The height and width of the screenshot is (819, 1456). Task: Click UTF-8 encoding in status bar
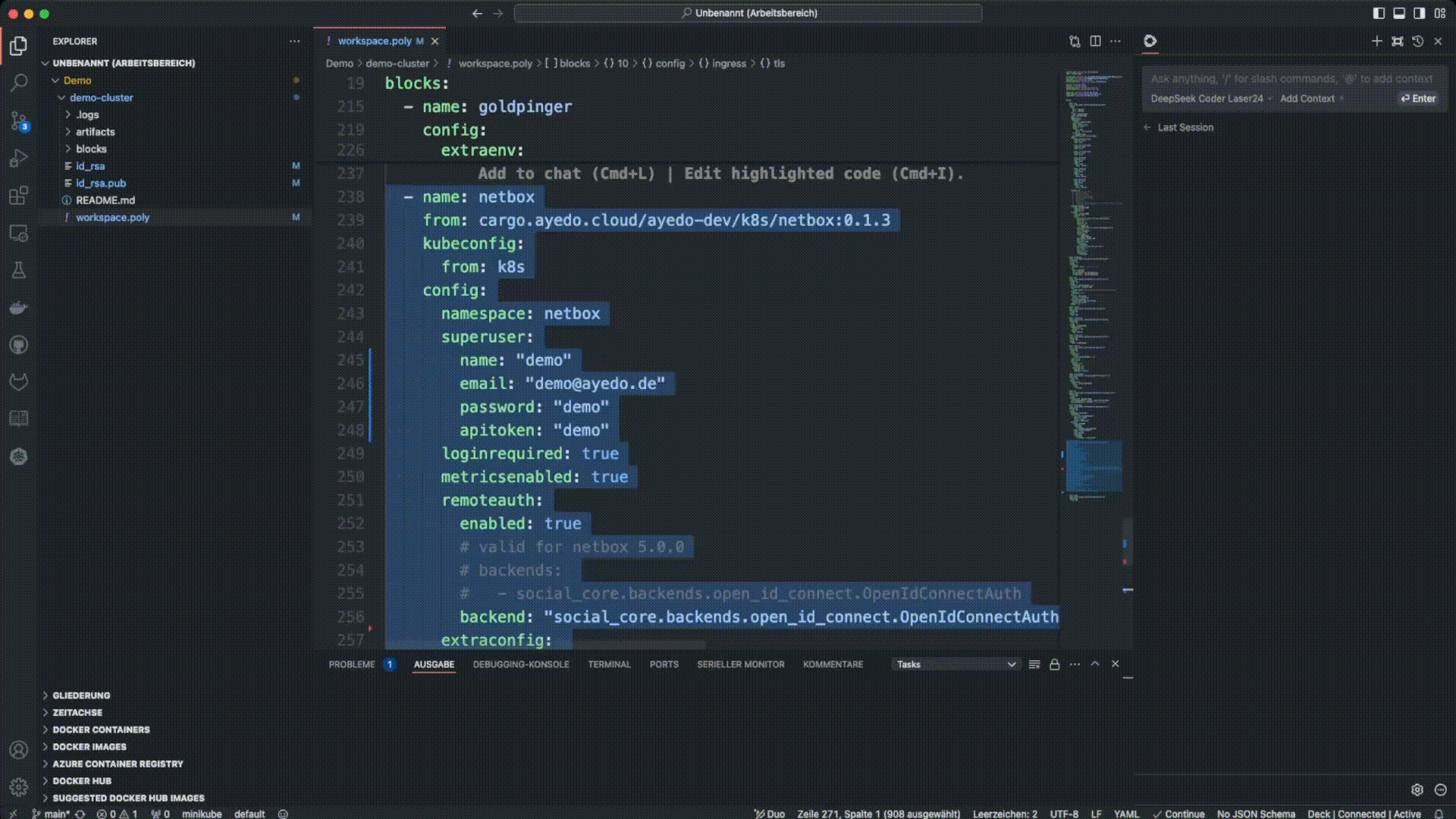(x=1064, y=814)
